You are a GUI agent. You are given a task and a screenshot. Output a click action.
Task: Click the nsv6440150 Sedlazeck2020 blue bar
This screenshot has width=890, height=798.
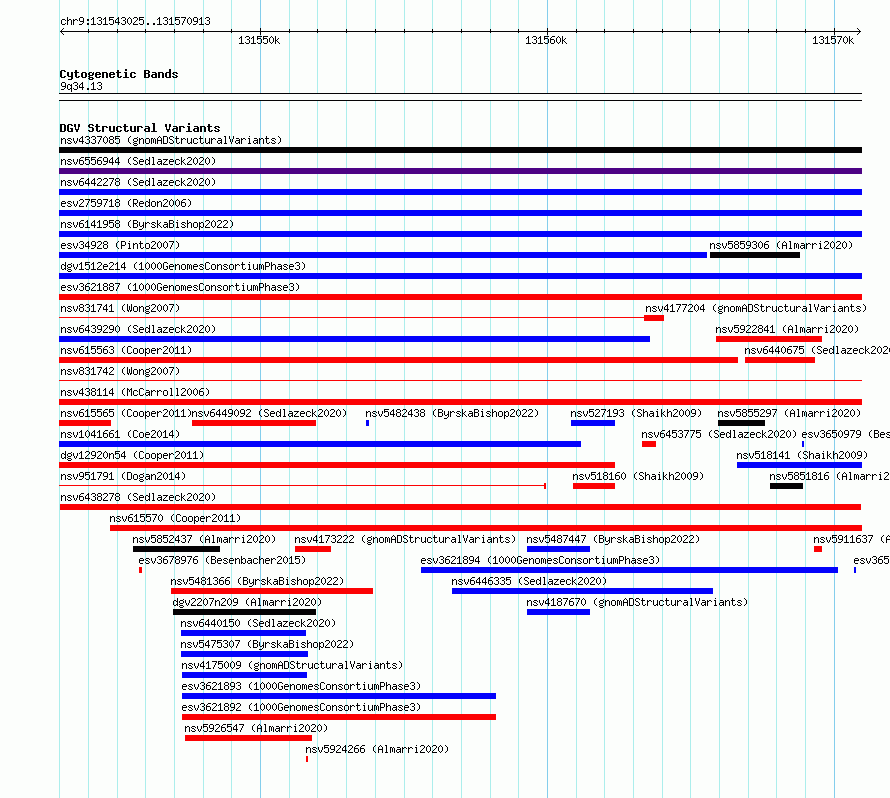click(x=244, y=633)
